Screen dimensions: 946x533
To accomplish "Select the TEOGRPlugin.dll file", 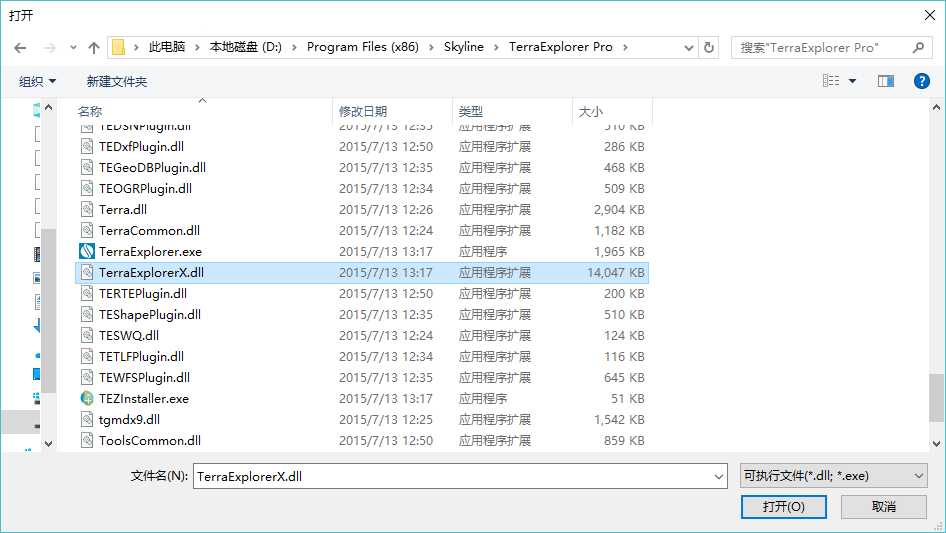I will click(145, 189).
